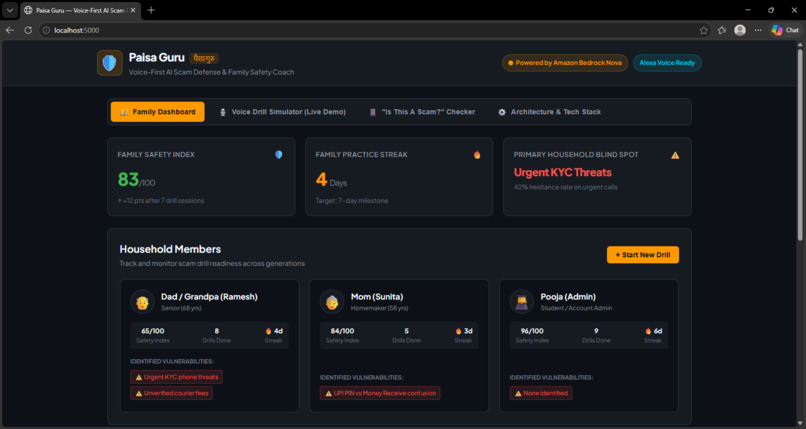Click the Hindi name badge next to Paisa Guru

click(x=204, y=58)
